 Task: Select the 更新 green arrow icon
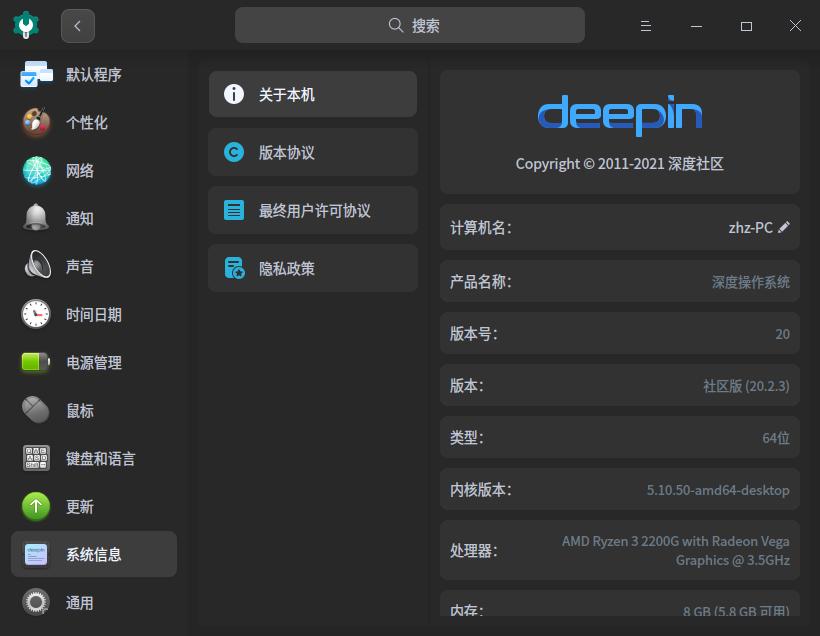pyautogui.click(x=36, y=506)
